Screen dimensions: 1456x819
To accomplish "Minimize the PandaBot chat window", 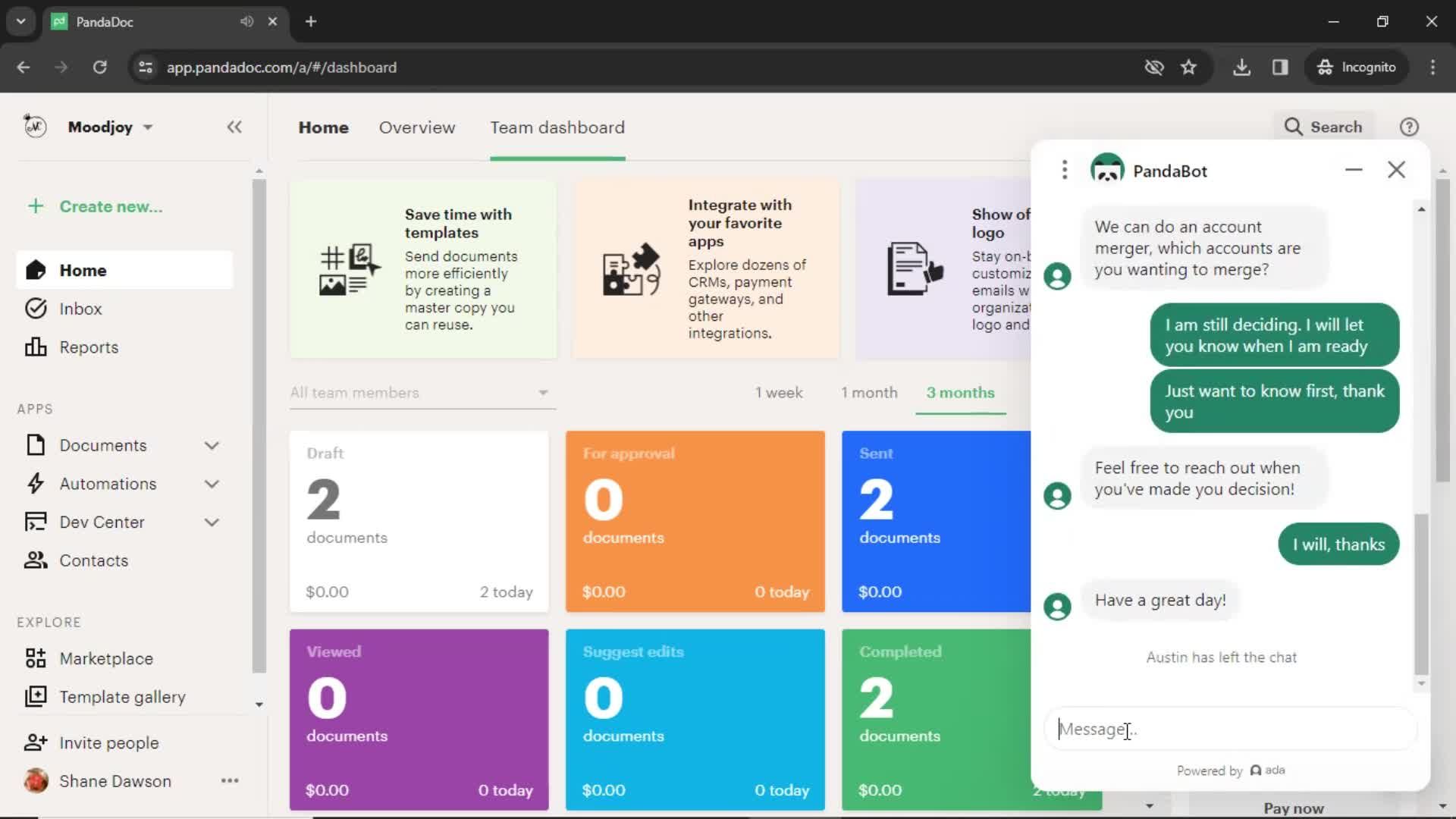I will coord(1354,170).
